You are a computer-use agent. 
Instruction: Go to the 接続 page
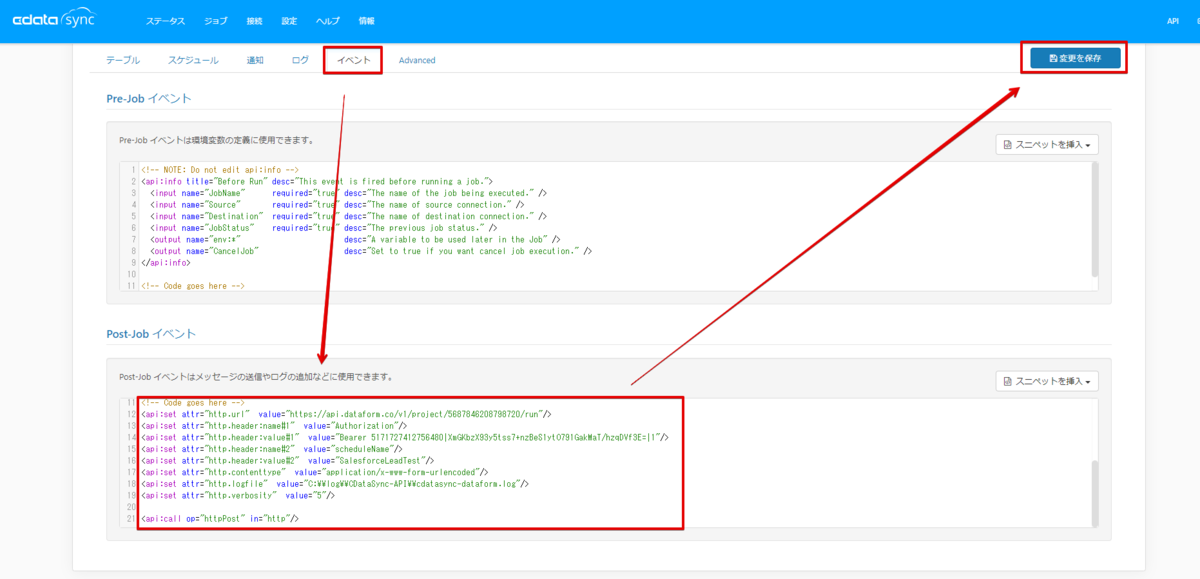254,21
